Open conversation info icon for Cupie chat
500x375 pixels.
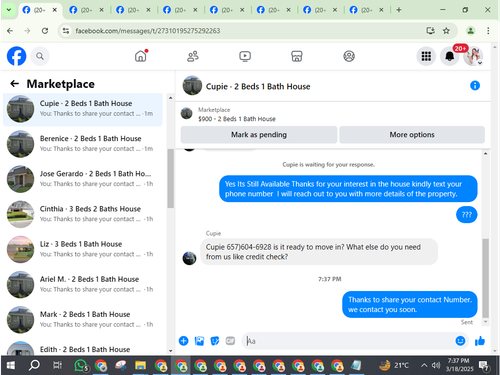coord(475,86)
